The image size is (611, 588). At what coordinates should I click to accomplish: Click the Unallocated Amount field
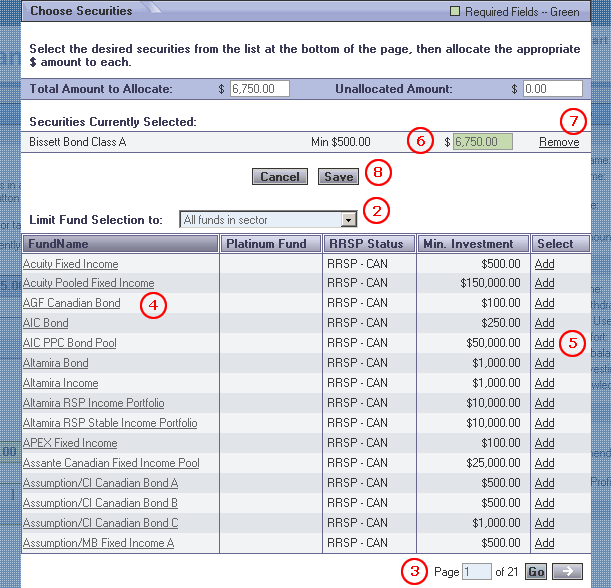(x=551, y=89)
